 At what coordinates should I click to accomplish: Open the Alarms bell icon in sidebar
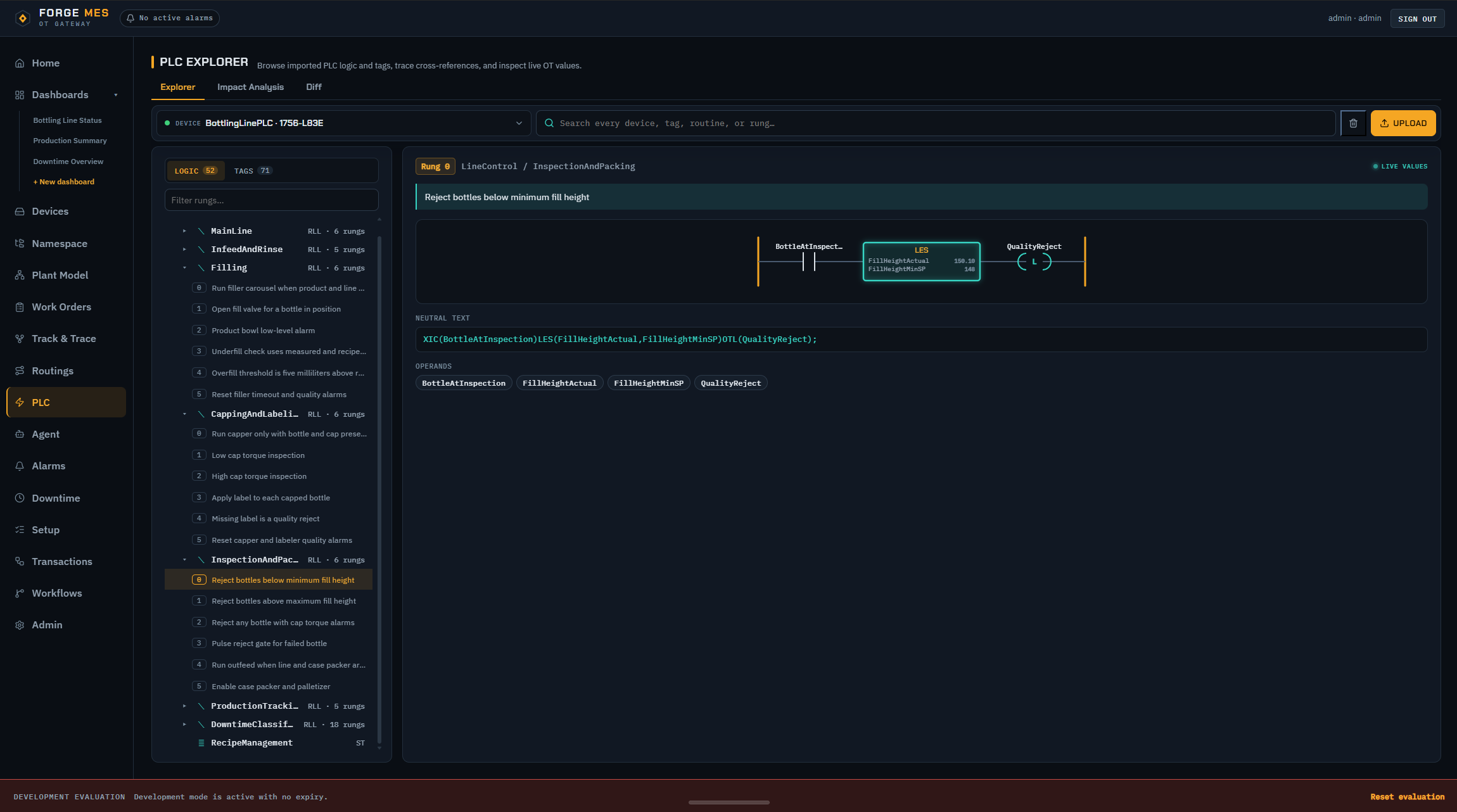pyautogui.click(x=20, y=466)
